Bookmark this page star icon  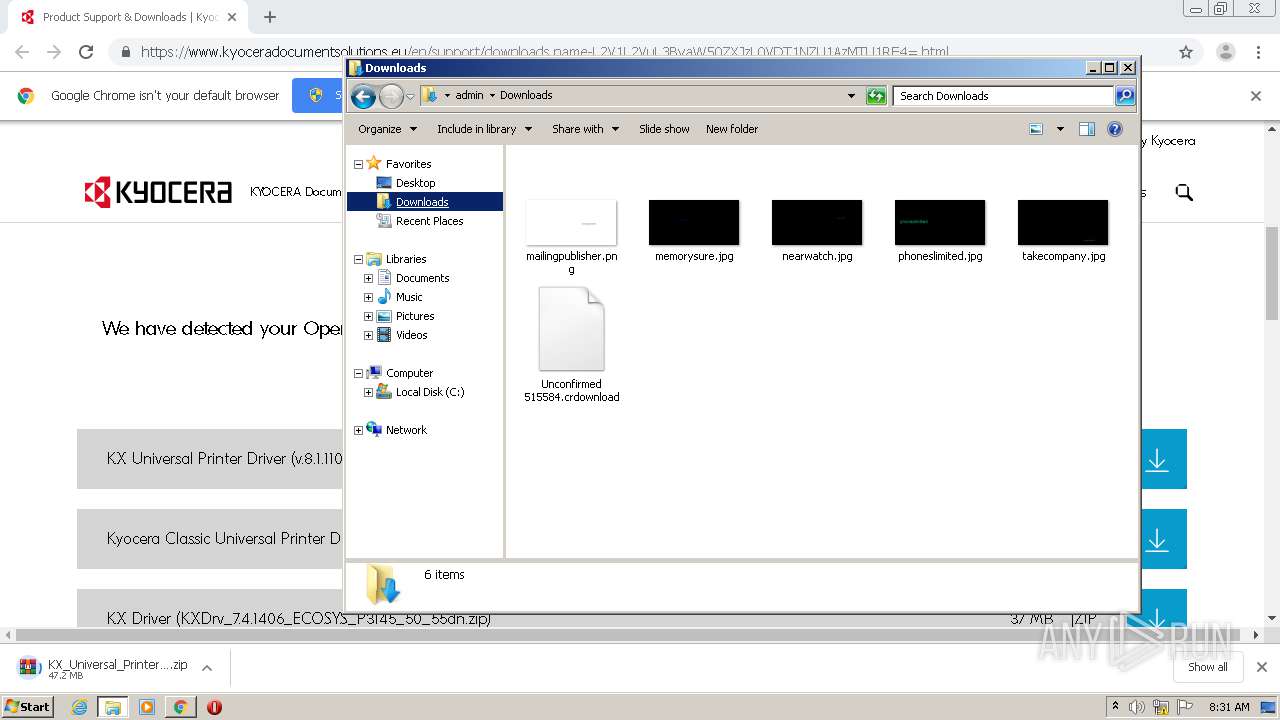pos(1186,52)
